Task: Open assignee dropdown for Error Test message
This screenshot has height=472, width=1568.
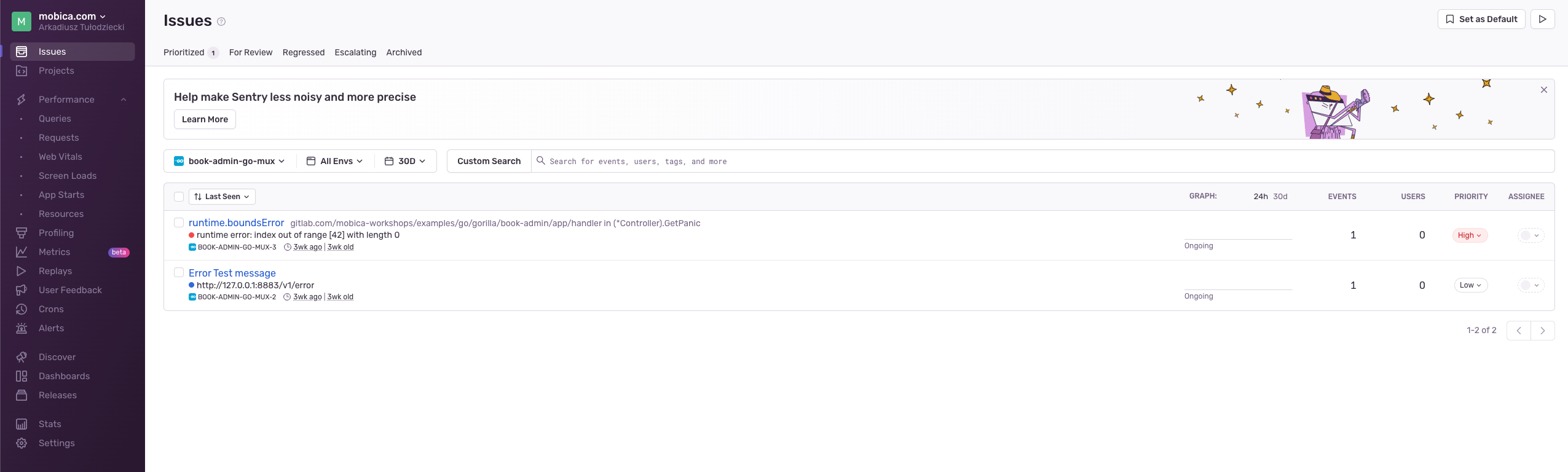Action: [x=1531, y=285]
